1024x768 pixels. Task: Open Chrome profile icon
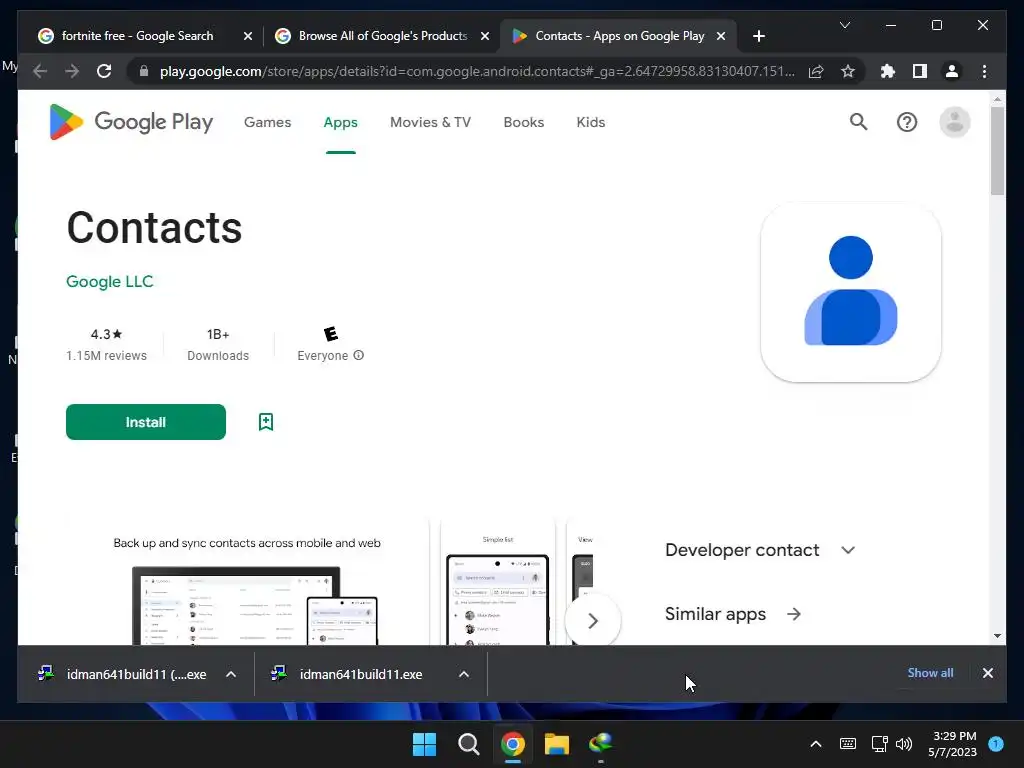click(x=952, y=71)
